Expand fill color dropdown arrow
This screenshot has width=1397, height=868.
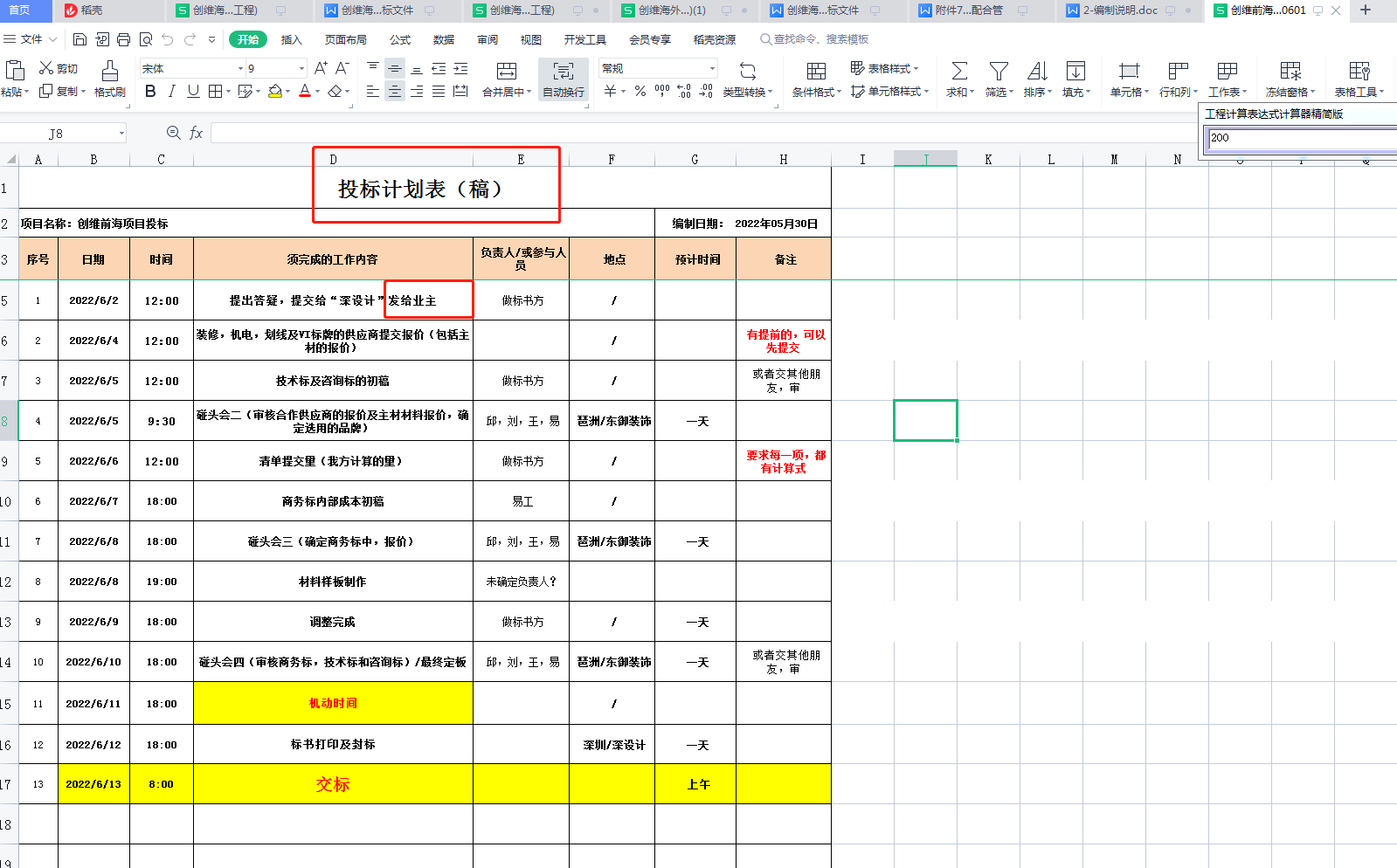click(x=288, y=91)
